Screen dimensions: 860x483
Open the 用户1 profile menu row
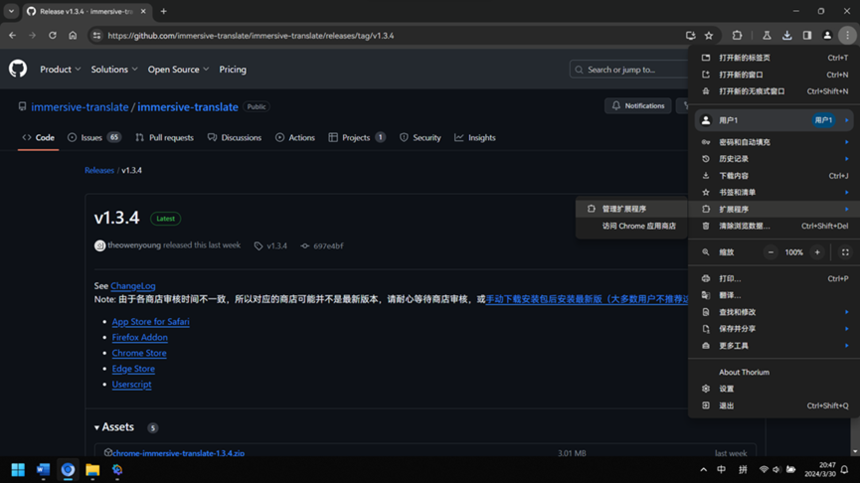click(x=773, y=120)
